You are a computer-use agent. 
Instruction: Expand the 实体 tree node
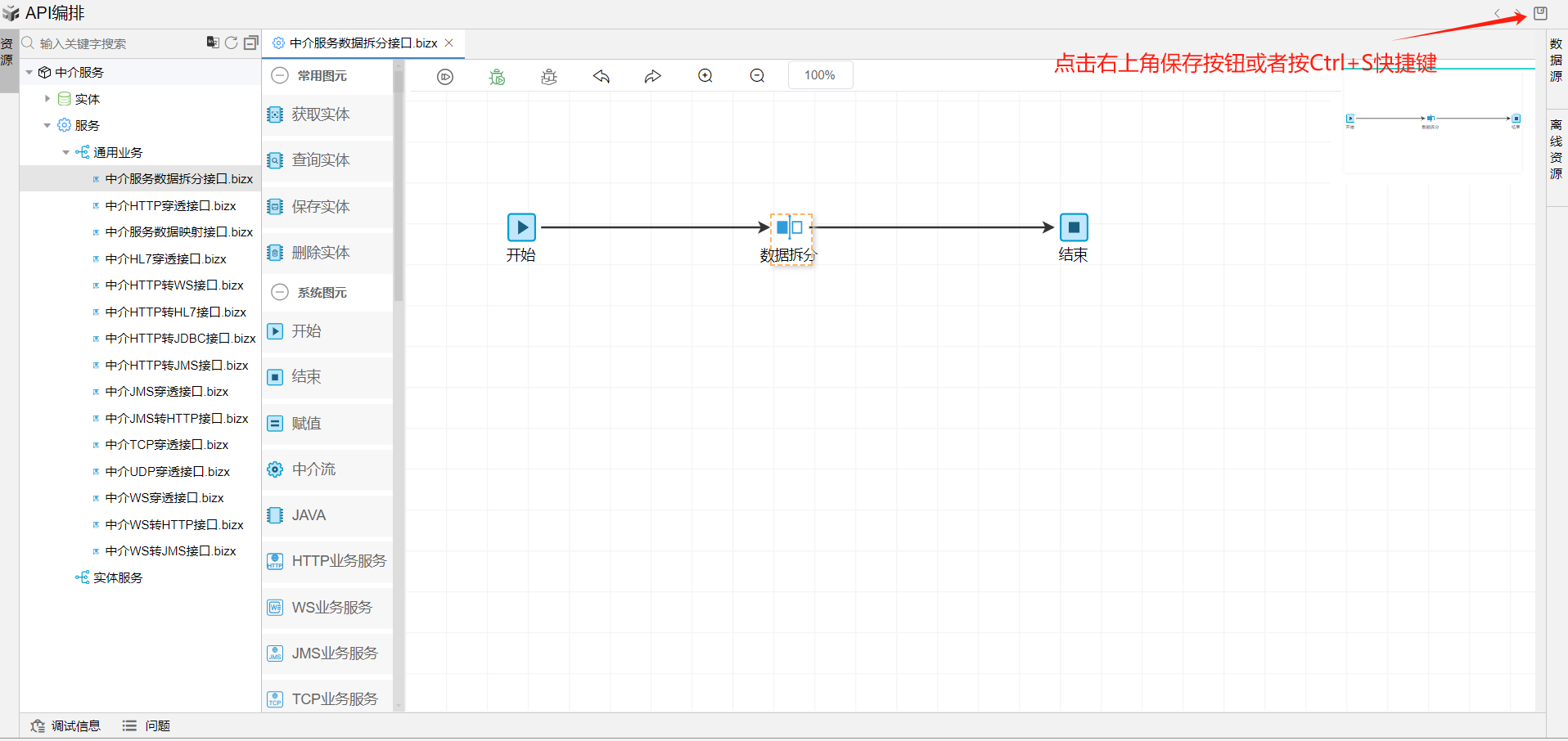click(x=47, y=99)
